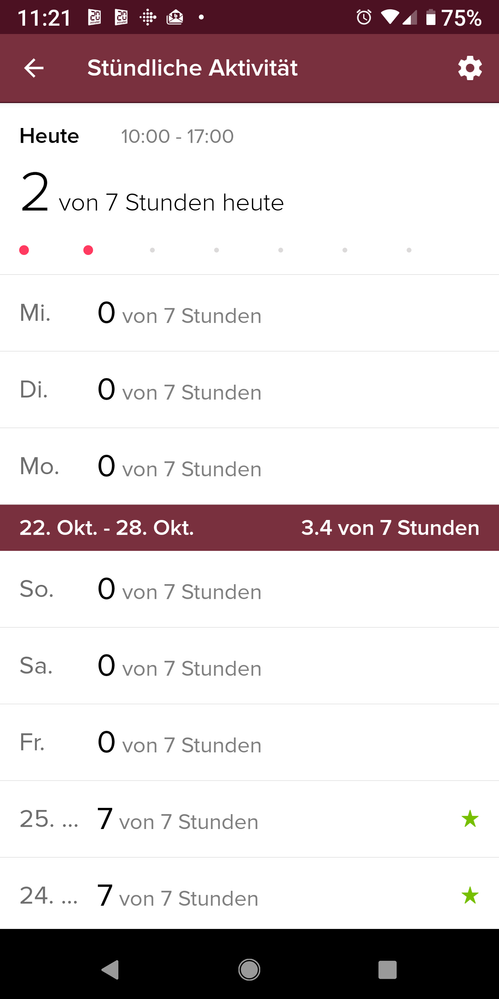Tap the back arrow icon
Image resolution: width=499 pixels, height=999 pixels.
click(x=34, y=68)
